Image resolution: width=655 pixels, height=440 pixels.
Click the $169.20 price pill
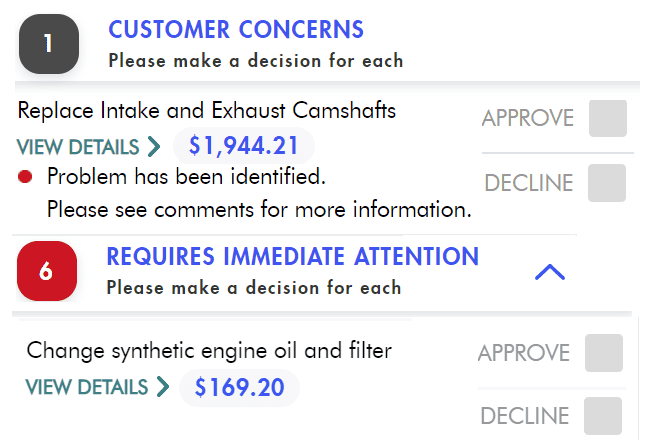(239, 387)
